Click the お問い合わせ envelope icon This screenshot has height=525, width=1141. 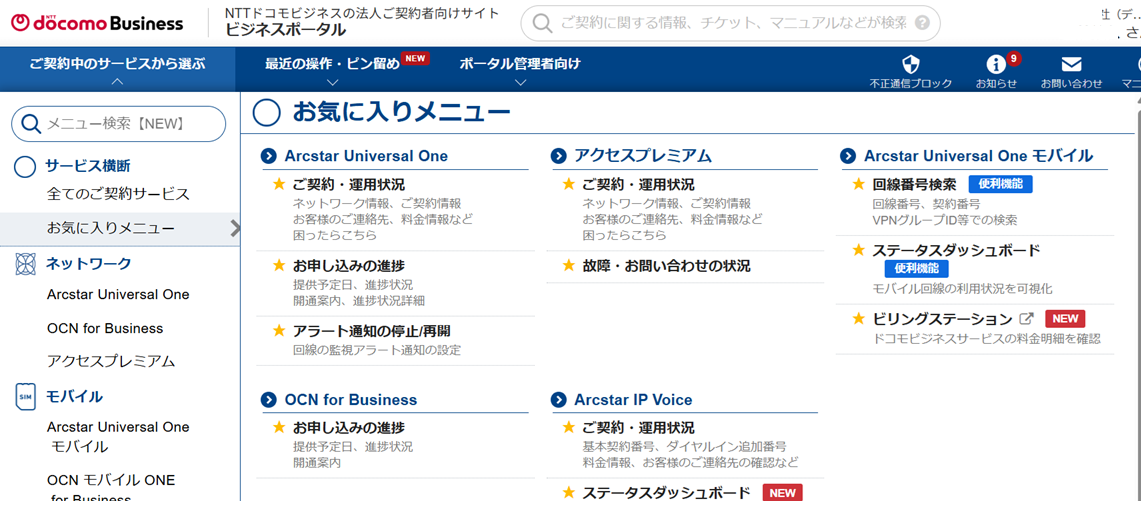pos(1071,65)
